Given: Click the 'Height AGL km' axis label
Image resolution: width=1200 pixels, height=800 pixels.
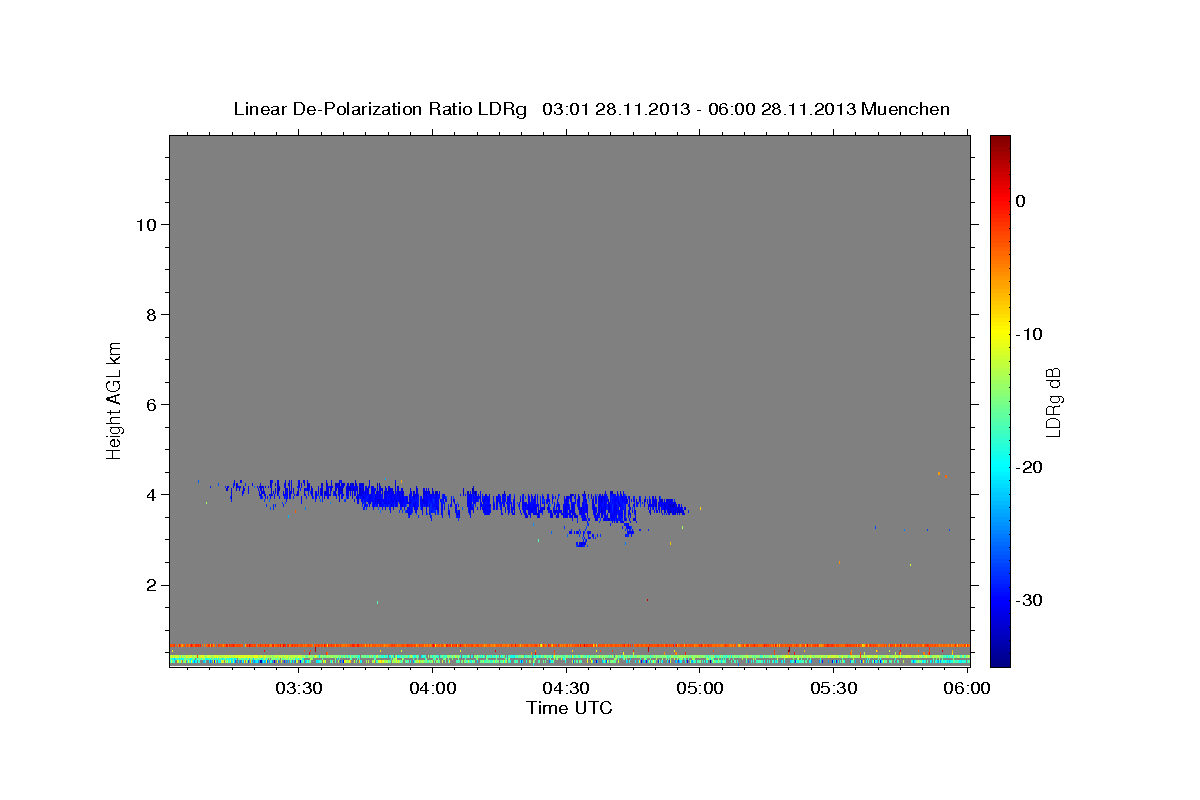Looking at the screenshot, I should (115, 399).
